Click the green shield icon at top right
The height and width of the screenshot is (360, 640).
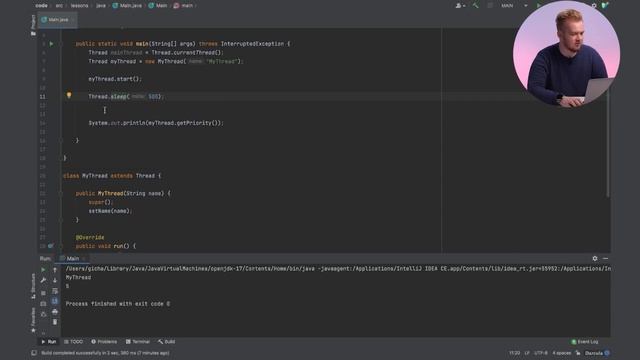604,6
